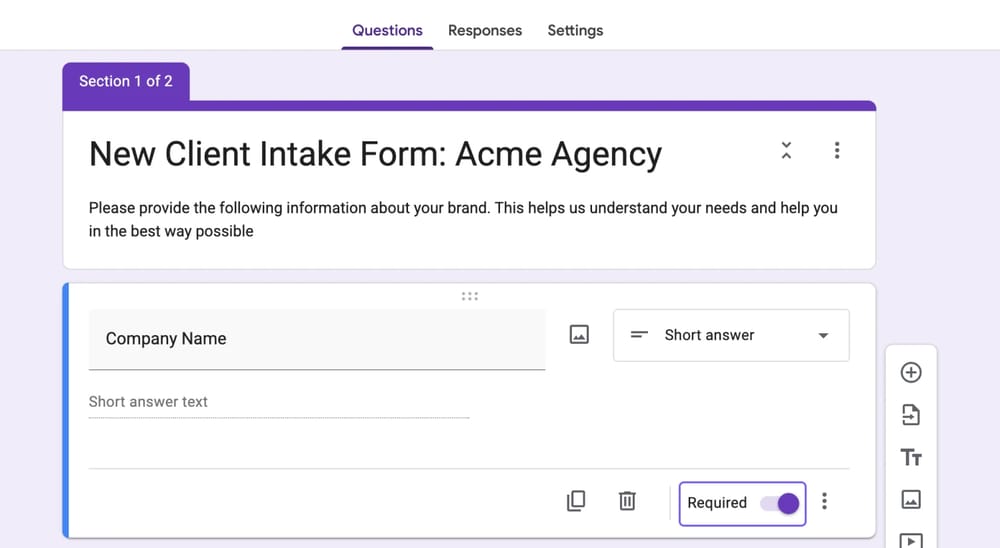1000x548 pixels.
Task: Click the form description text
Action: tap(463, 219)
